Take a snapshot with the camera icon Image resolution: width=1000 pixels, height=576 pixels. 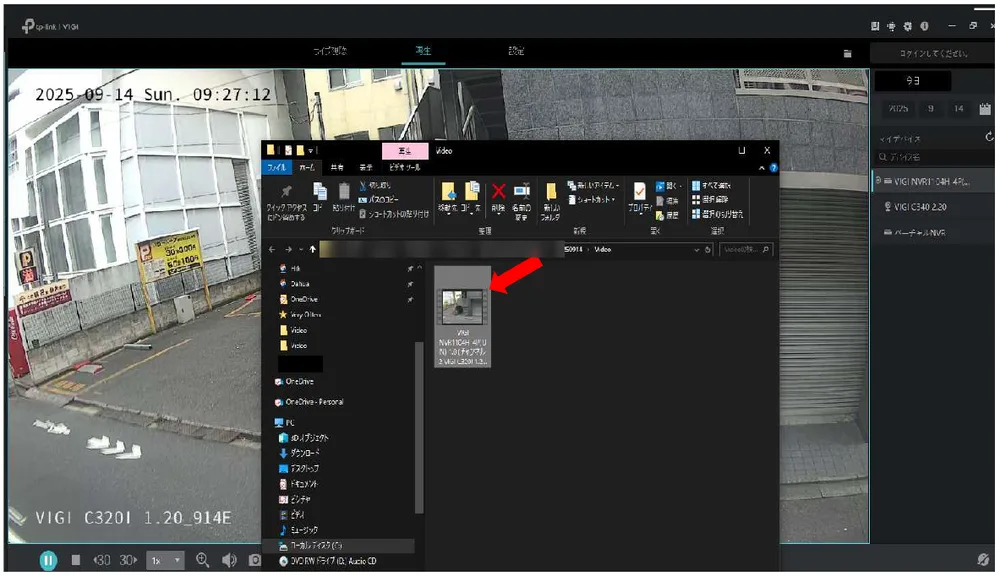[x=254, y=560]
